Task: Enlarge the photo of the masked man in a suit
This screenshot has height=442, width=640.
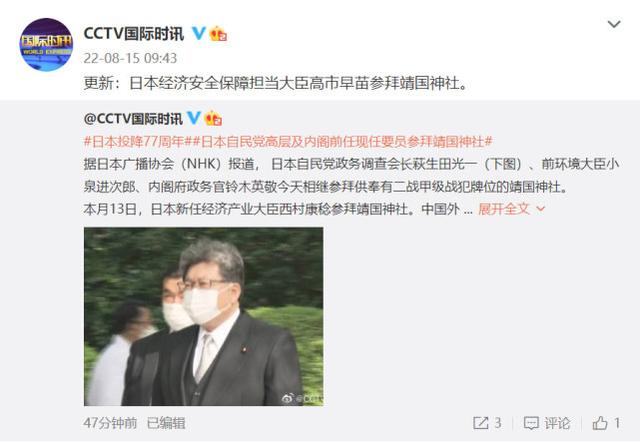Action: (204, 316)
